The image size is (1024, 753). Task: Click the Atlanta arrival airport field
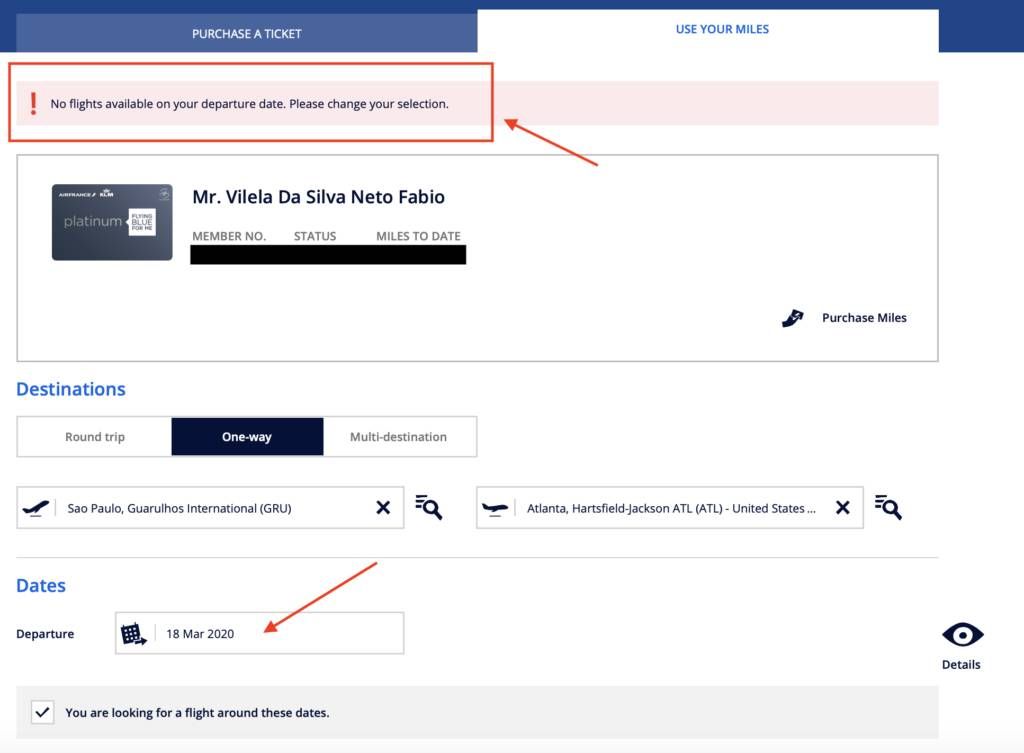[670, 507]
